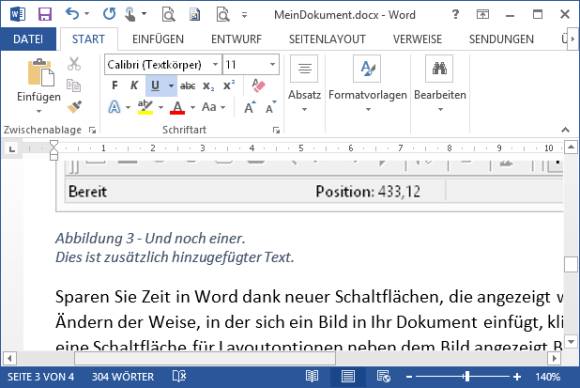Viewport: 580px width, 388px height.
Task: Customize the quick access toolbar dropdown
Action: point(245,15)
